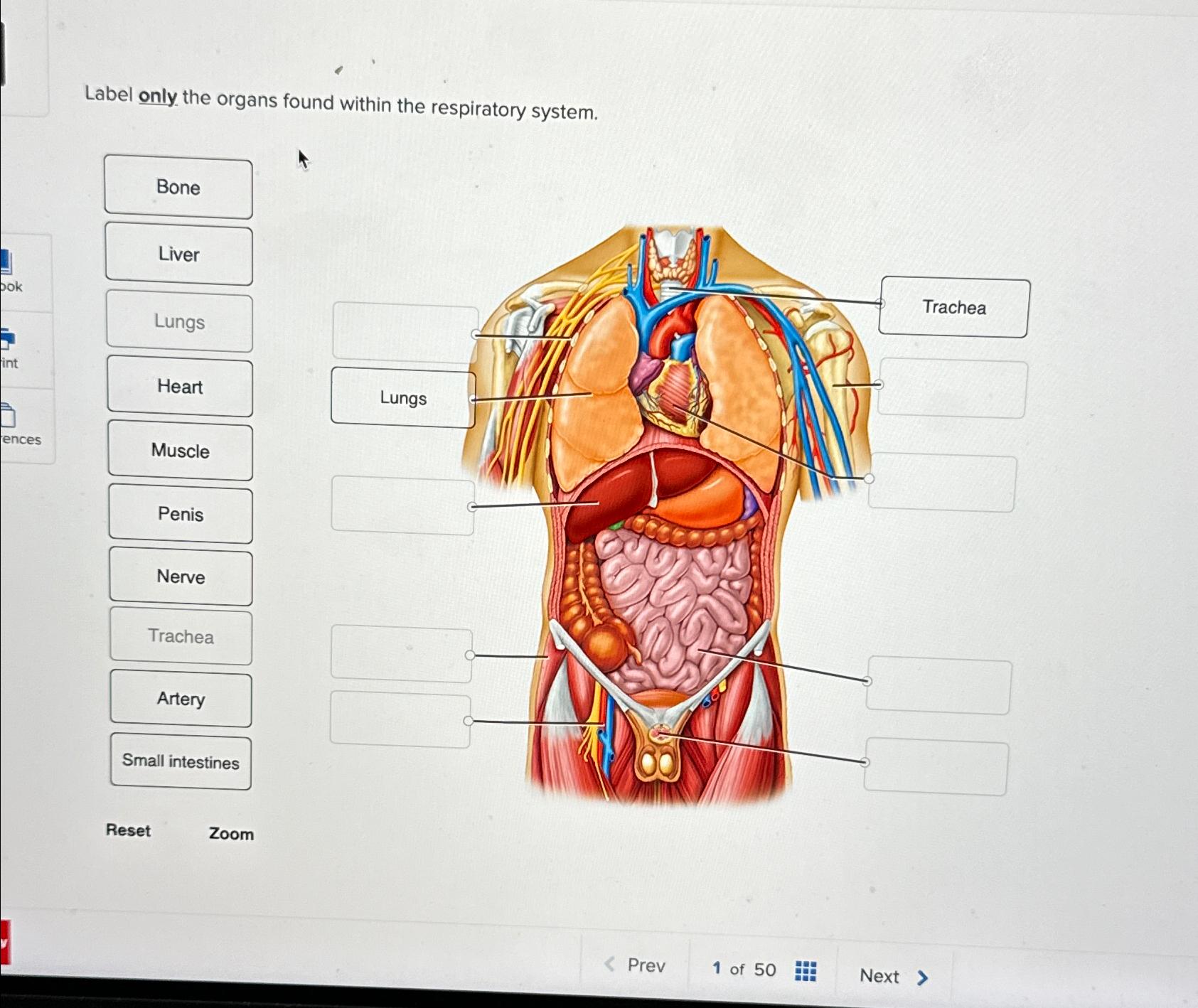Click the Prev chevron arrow icon
Viewport: 1198px width, 1008px height.
609,964
